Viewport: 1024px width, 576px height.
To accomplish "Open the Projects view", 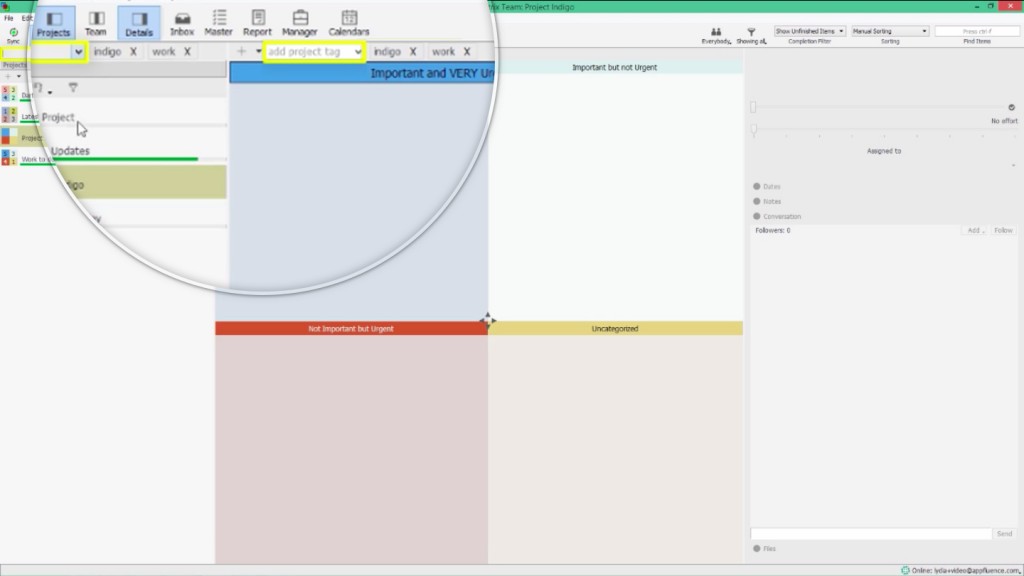I will click(x=55, y=24).
